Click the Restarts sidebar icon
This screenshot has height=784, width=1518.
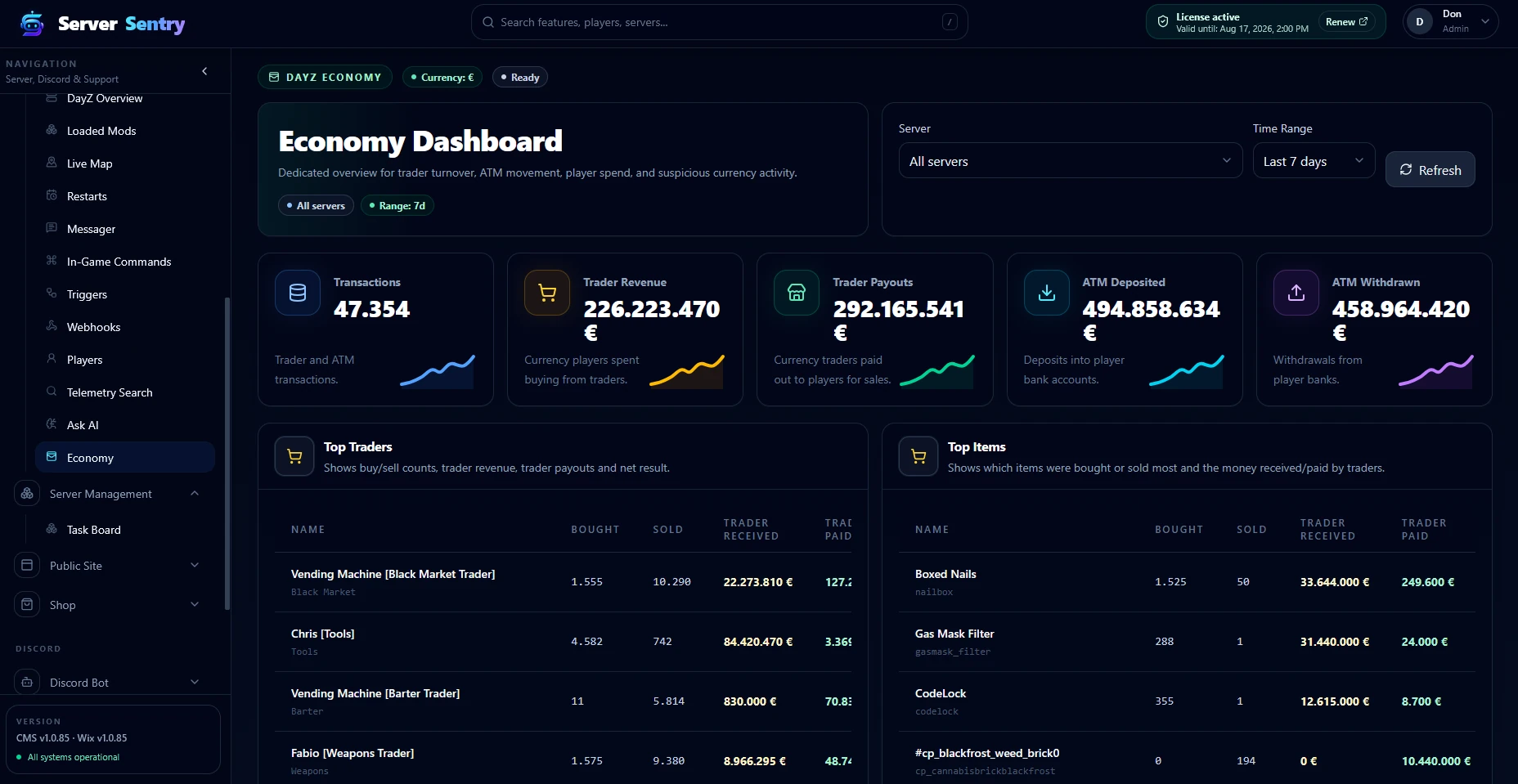pyautogui.click(x=52, y=195)
